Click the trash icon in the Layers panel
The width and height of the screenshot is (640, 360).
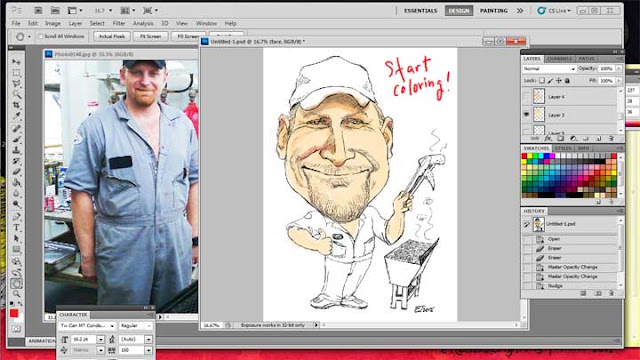(x=611, y=139)
